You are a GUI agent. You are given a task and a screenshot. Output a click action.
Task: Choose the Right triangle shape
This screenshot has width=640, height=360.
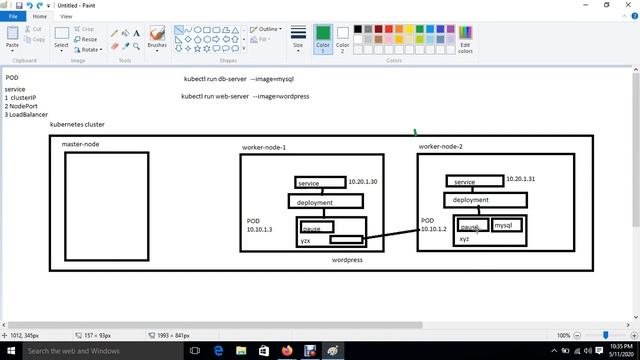click(x=179, y=40)
